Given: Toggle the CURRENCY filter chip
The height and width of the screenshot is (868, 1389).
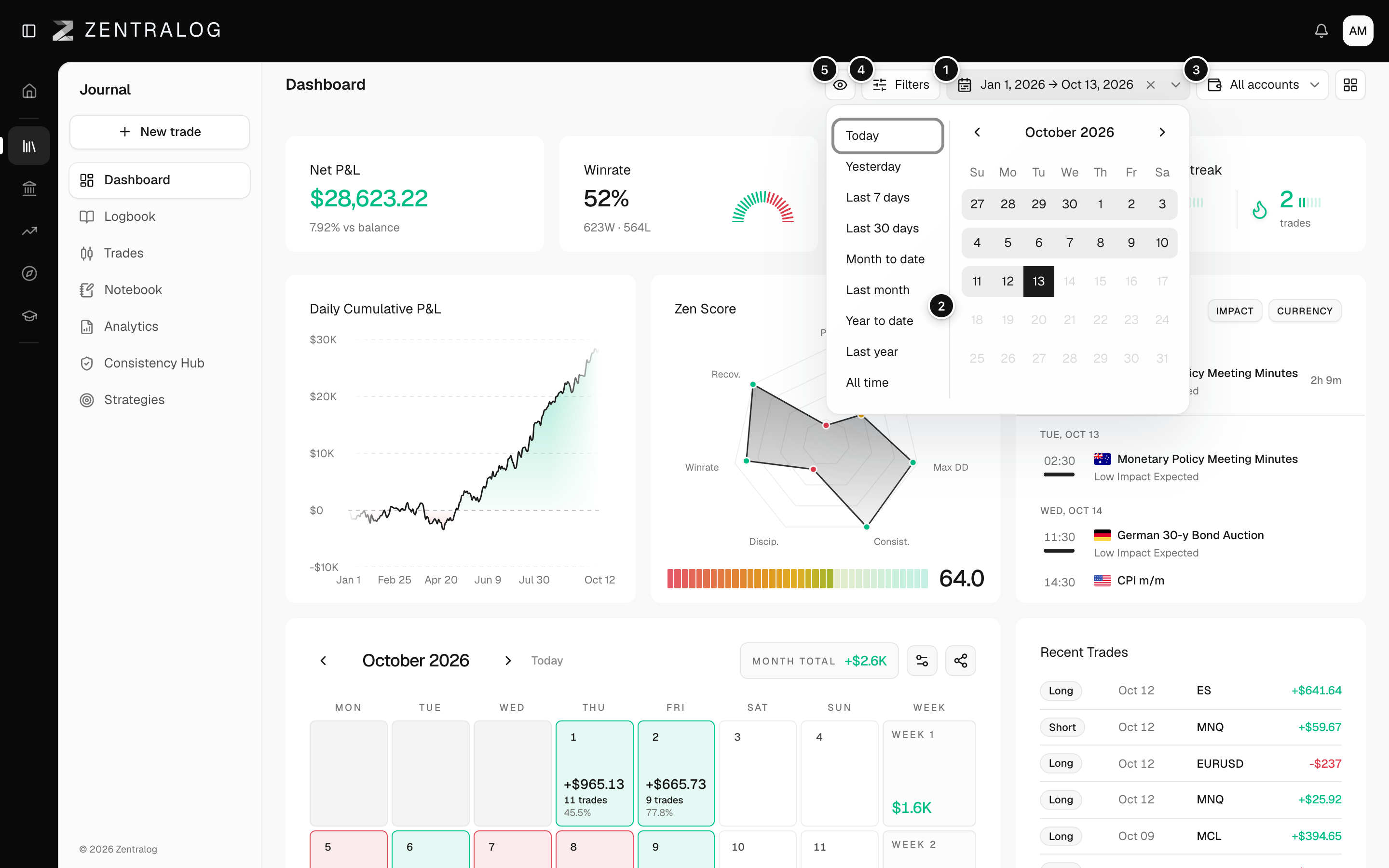Looking at the screenshot, I should coord(1304,311).
